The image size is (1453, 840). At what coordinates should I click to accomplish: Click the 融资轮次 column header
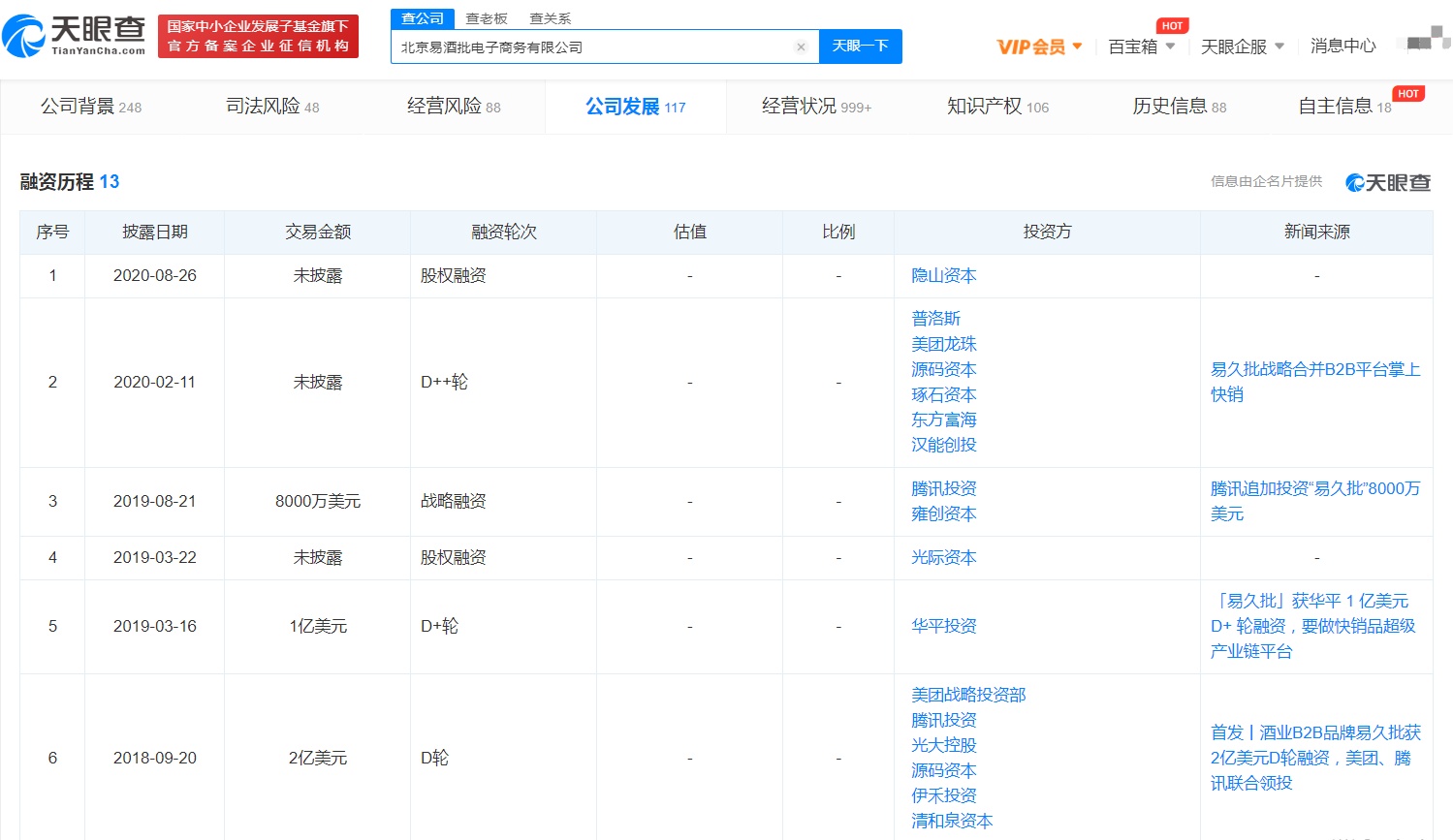coord(504,233)
